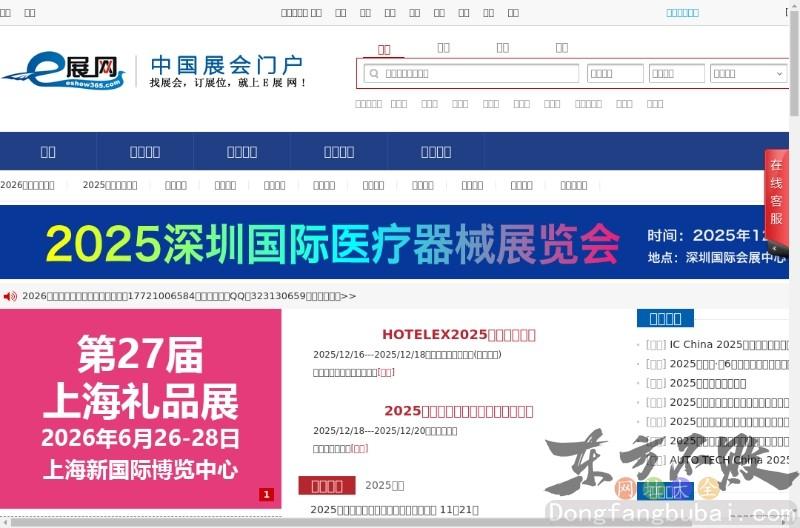
Task: Select slide indicator 1 on the pink banner
Action: (x=266, y=494)
